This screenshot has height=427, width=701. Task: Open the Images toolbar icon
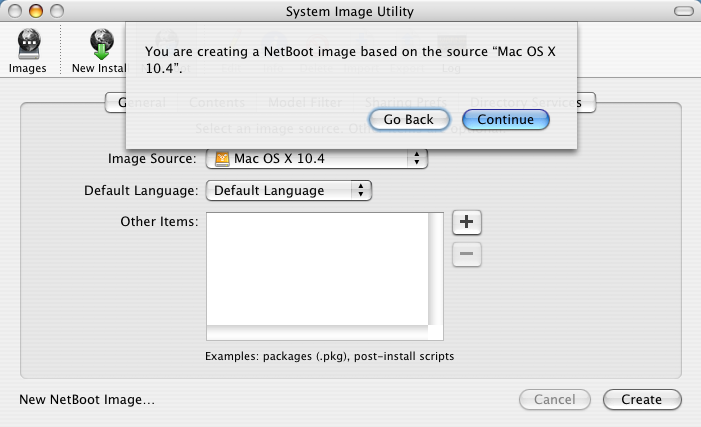point(29,44)
